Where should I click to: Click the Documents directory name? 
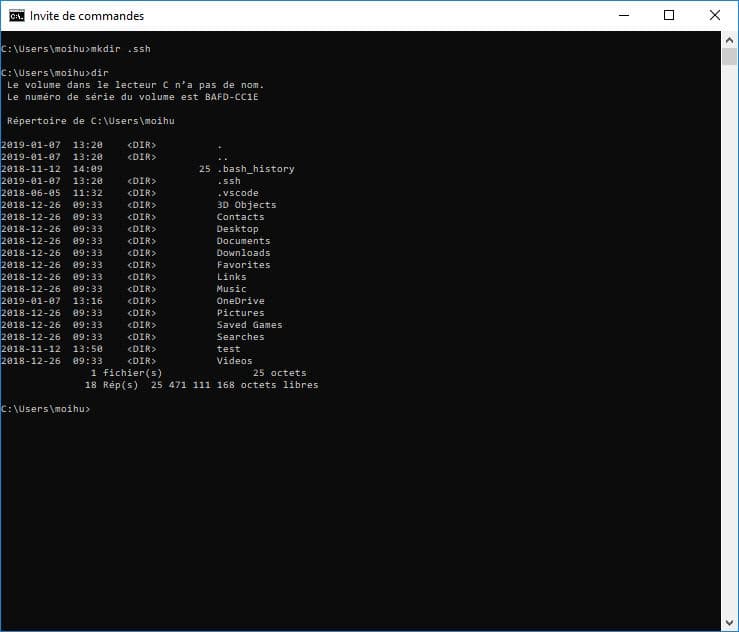pos(243,241)
